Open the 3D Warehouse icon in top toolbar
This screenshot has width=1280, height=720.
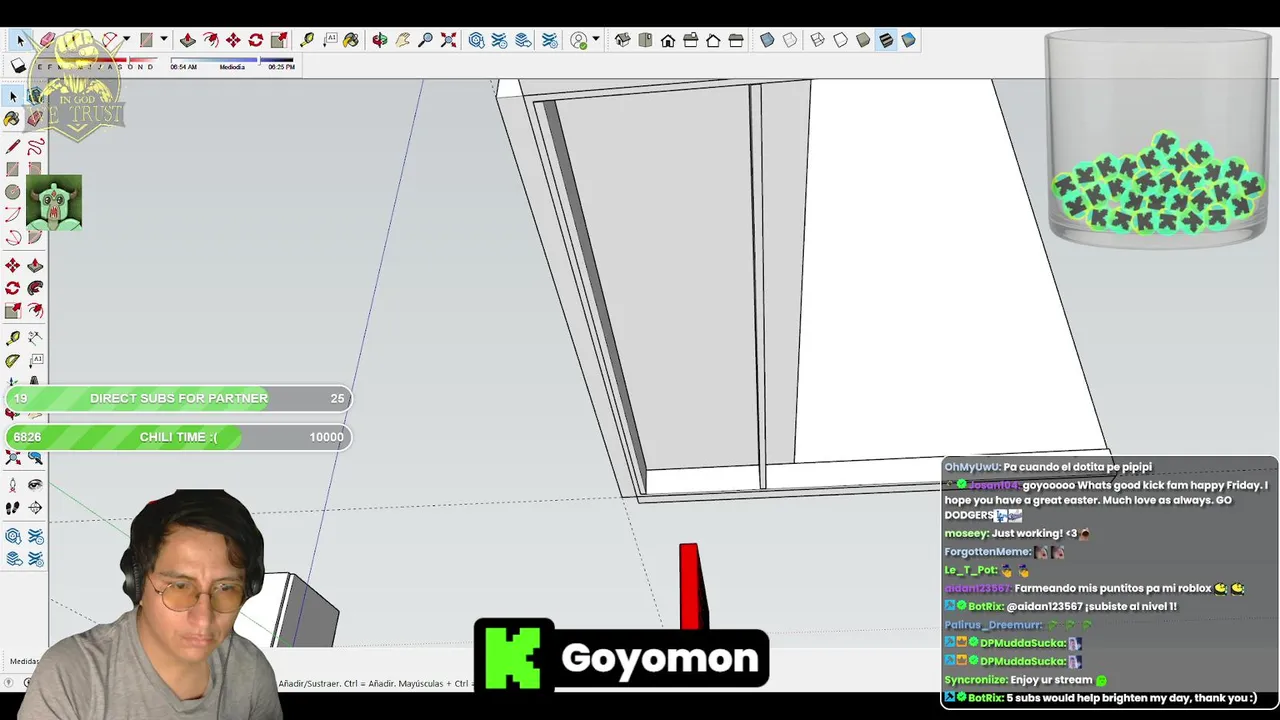click(476, 40)
